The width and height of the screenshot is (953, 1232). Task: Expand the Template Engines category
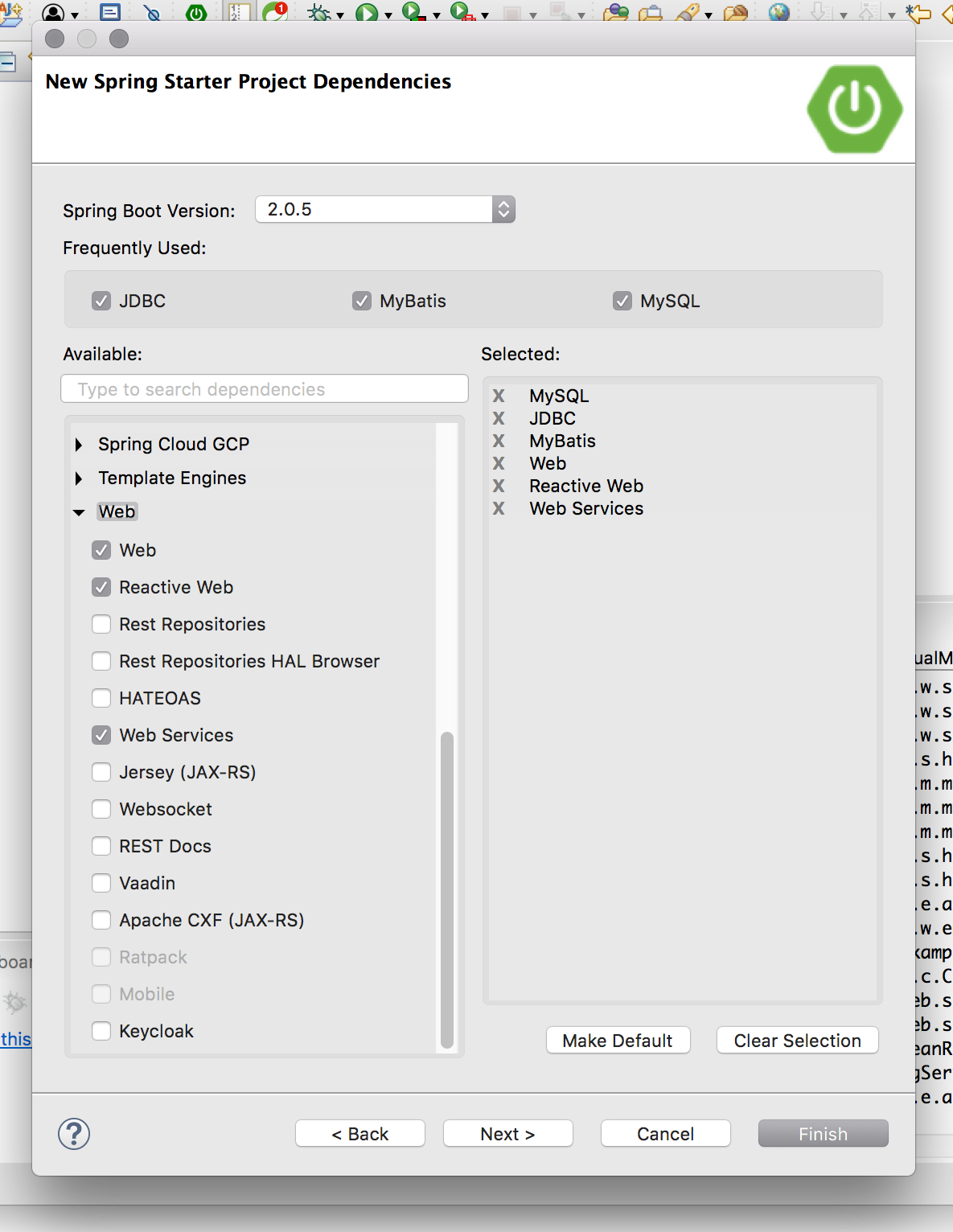pos(79,478)
